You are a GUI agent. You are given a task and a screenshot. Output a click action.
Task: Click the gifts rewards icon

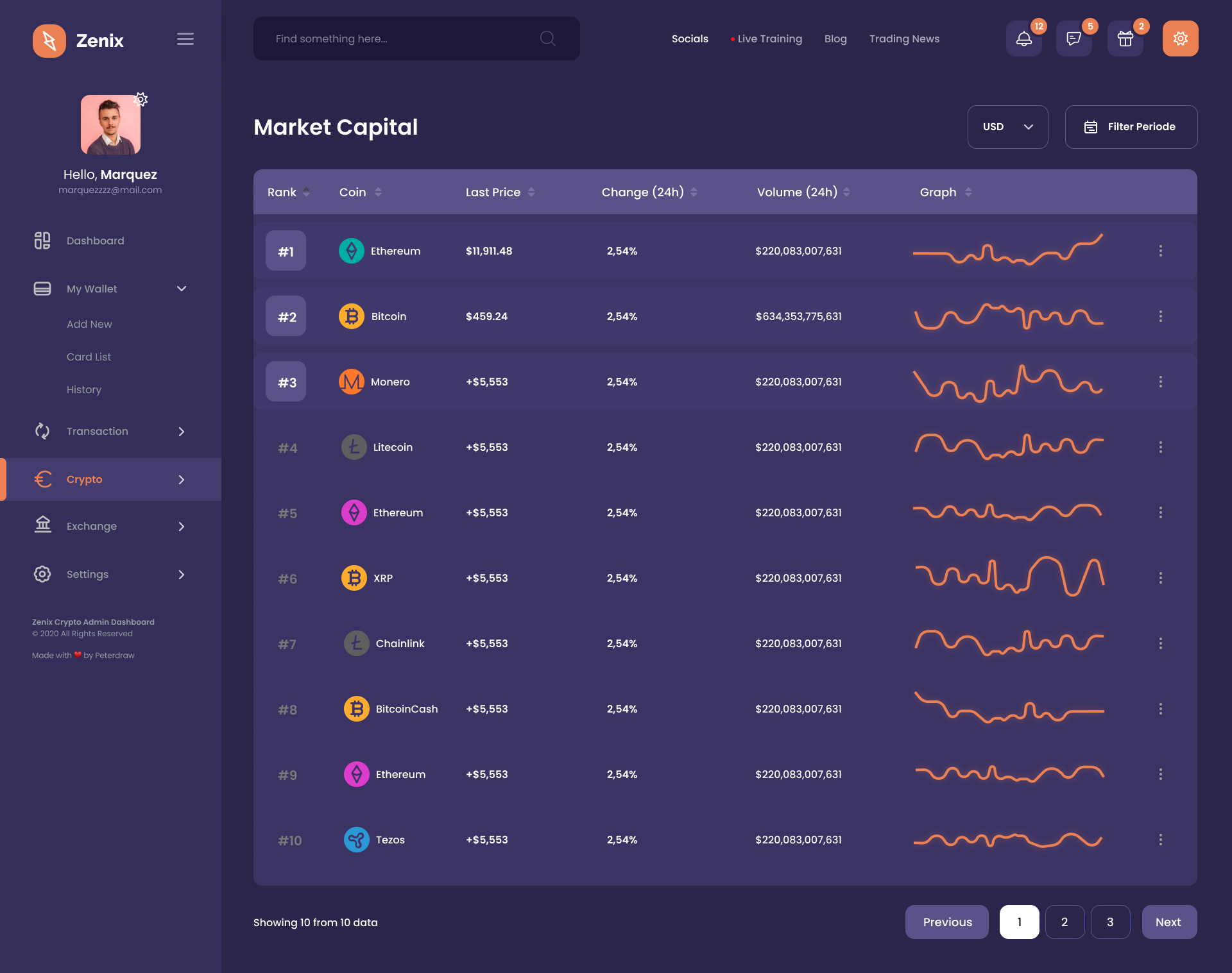1125,38
